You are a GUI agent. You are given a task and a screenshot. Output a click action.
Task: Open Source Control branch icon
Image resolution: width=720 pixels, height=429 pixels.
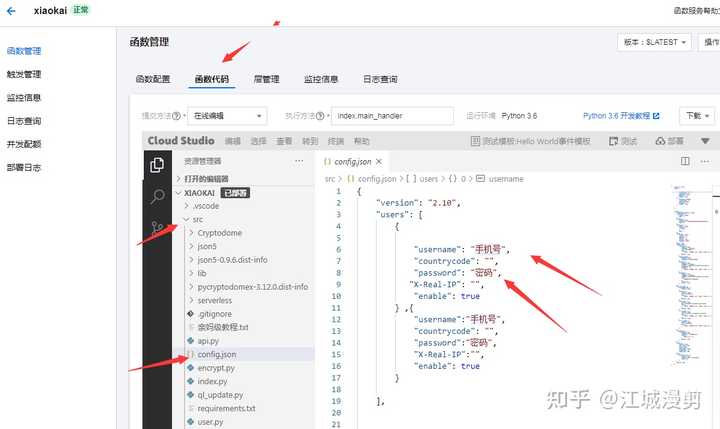click(x=157, y=228)
